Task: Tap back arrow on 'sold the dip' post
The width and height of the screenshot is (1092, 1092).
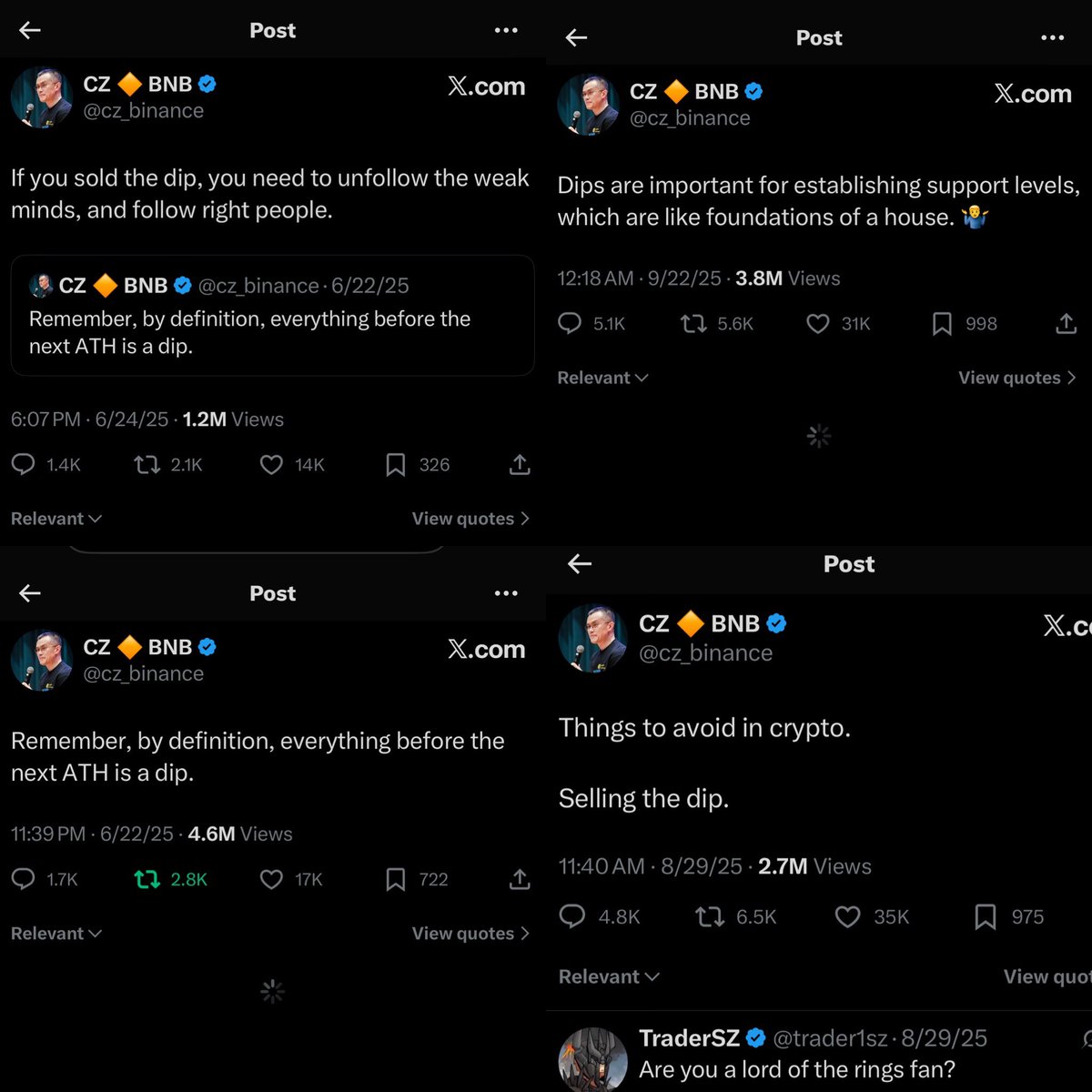Action: tap(30, 30)
